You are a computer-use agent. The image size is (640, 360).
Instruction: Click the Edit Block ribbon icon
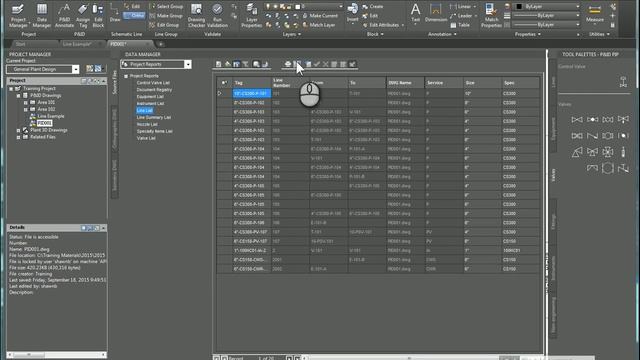click(98, 15)
